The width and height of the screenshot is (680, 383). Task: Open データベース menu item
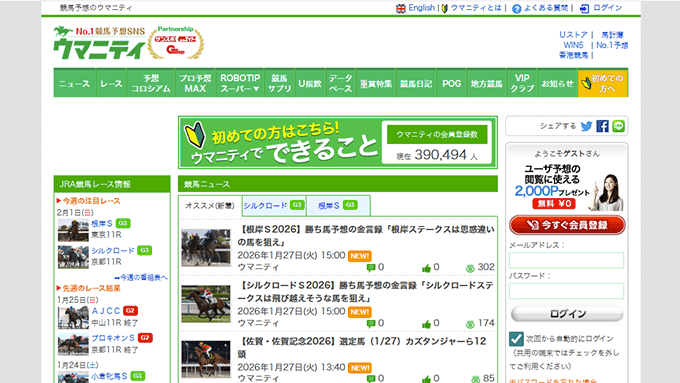tap(340, 83)
